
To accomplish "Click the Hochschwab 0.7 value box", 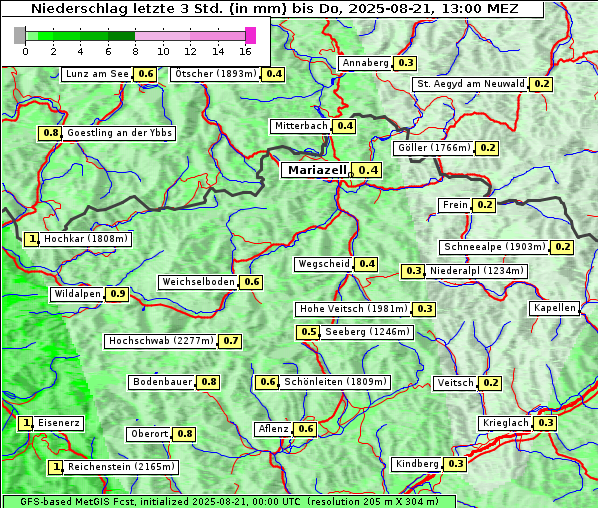I will [230, 341].
